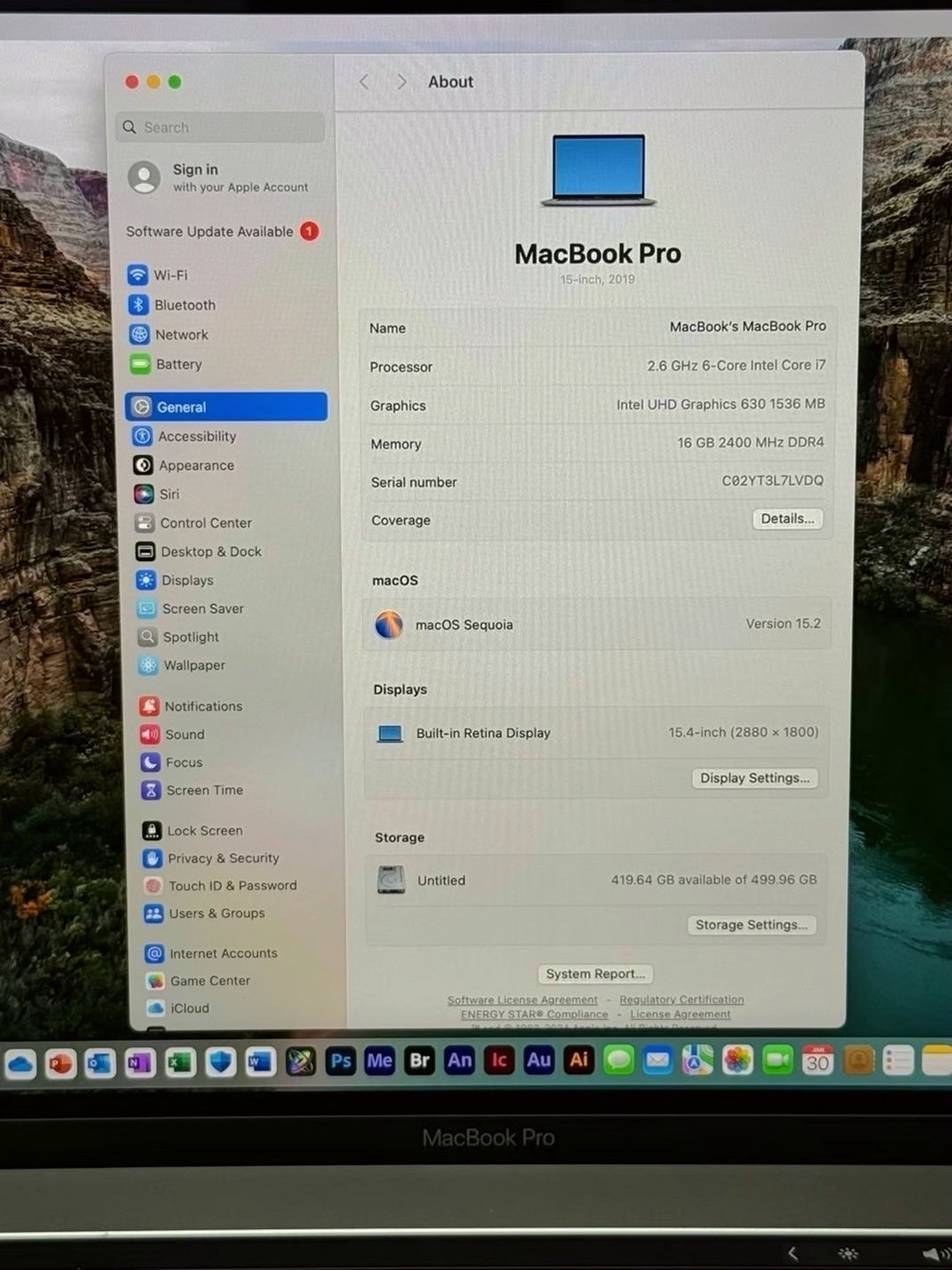Viewport: 952px width, 1270px height.
Task: Click the System Report… button
Action: click(595, 973)
